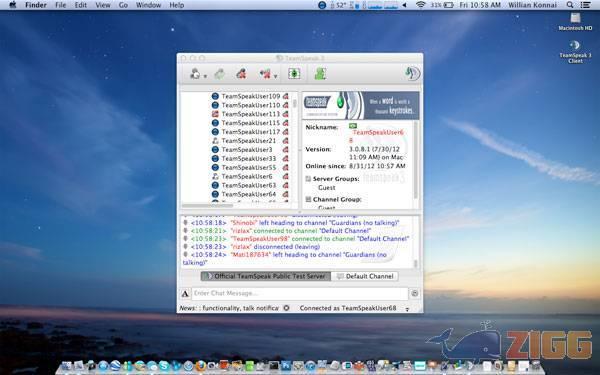Click the green flag icon above the nickname
Image resolution: width=600 pixels, height=375 pixels.
click(x=353, y=126)
